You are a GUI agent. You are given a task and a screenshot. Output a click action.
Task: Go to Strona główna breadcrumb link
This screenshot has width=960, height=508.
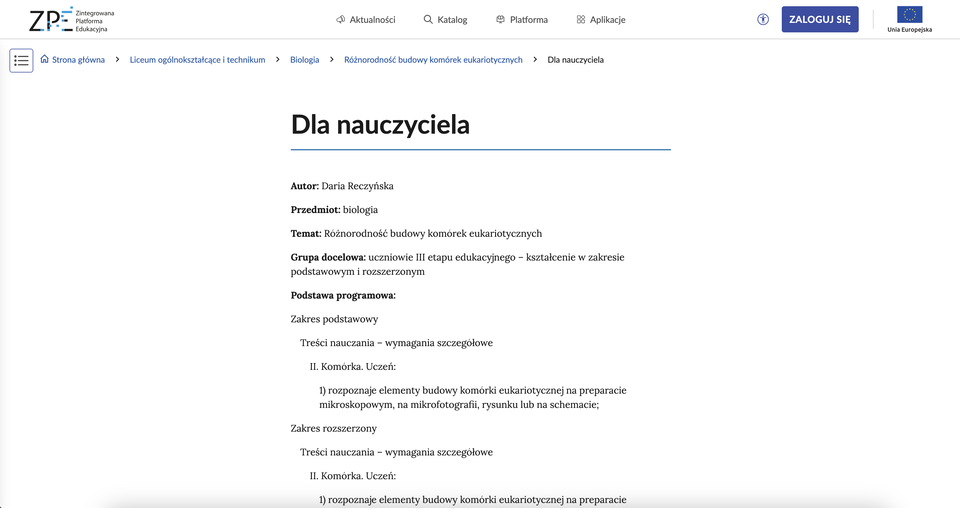(x=78, y=60)
